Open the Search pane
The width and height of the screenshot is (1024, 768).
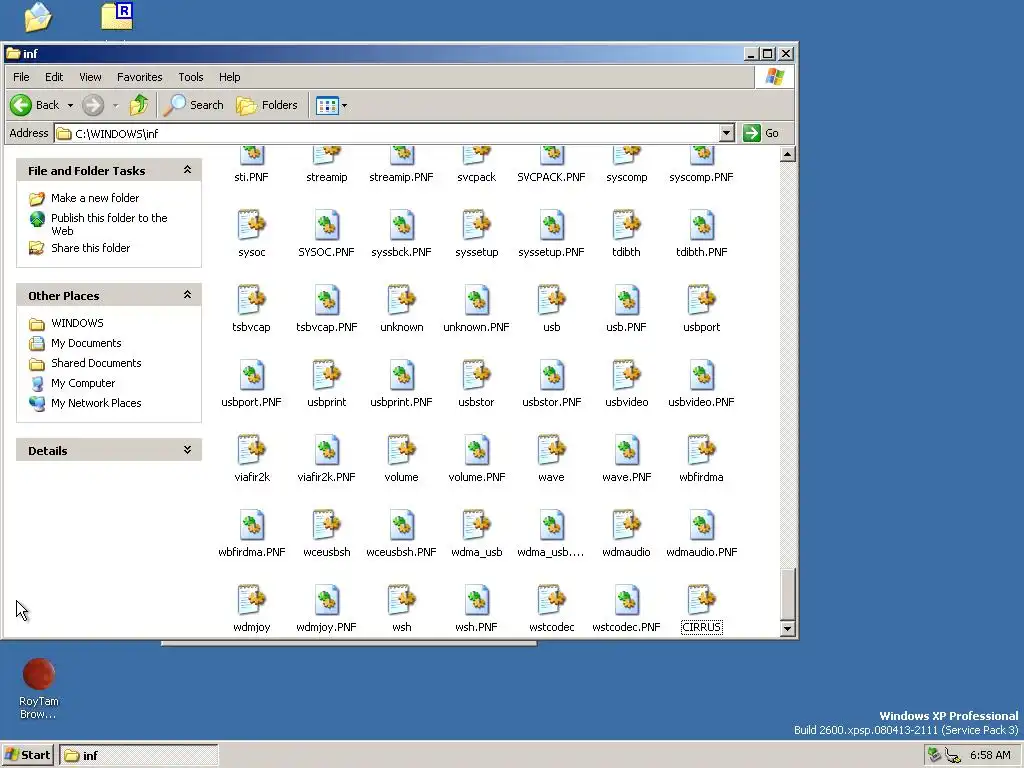pos(193,105)
